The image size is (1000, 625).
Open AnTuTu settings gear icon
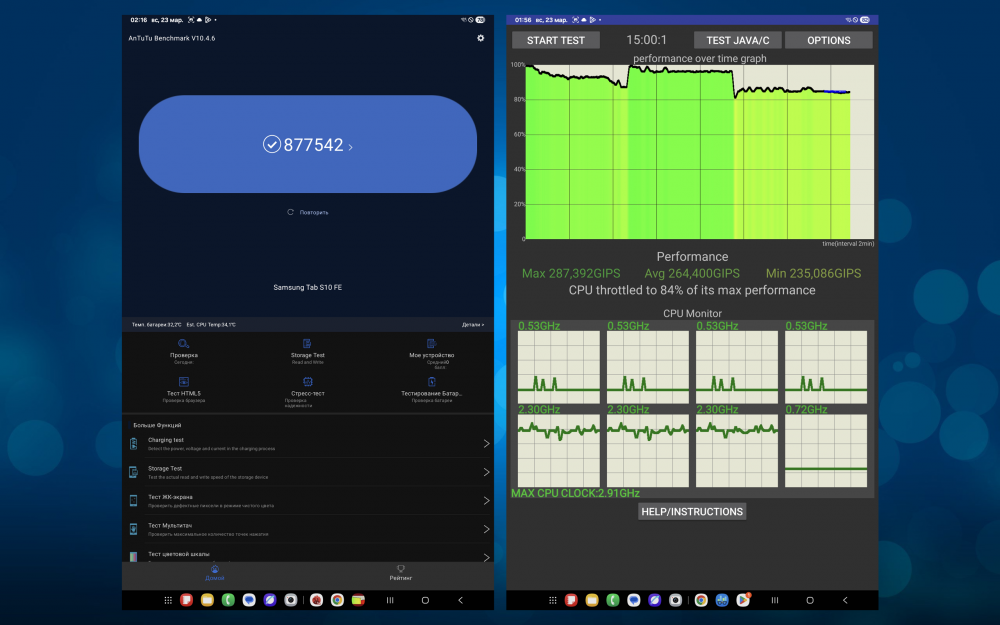(x=480, y=38)
